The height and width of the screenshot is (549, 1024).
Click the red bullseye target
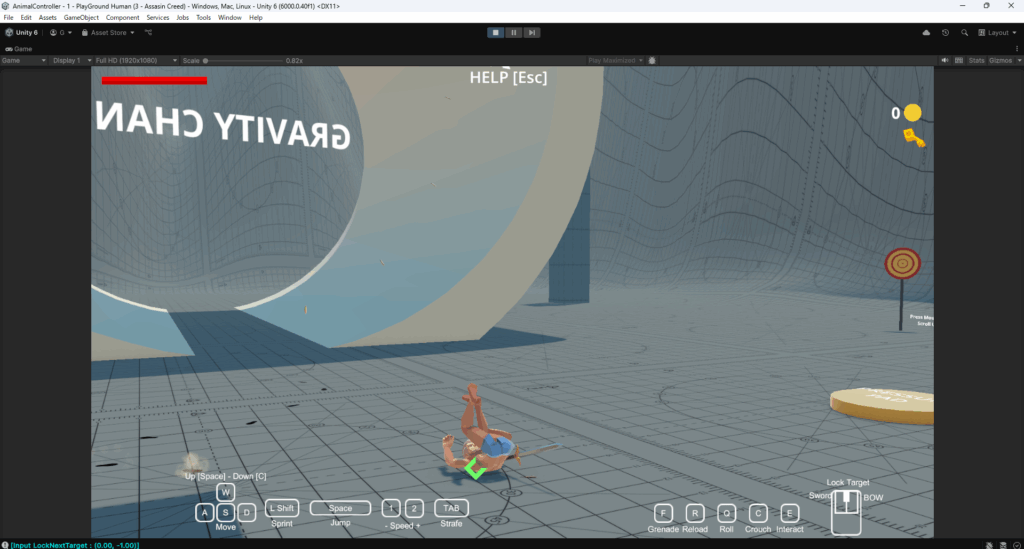[903, 264]
